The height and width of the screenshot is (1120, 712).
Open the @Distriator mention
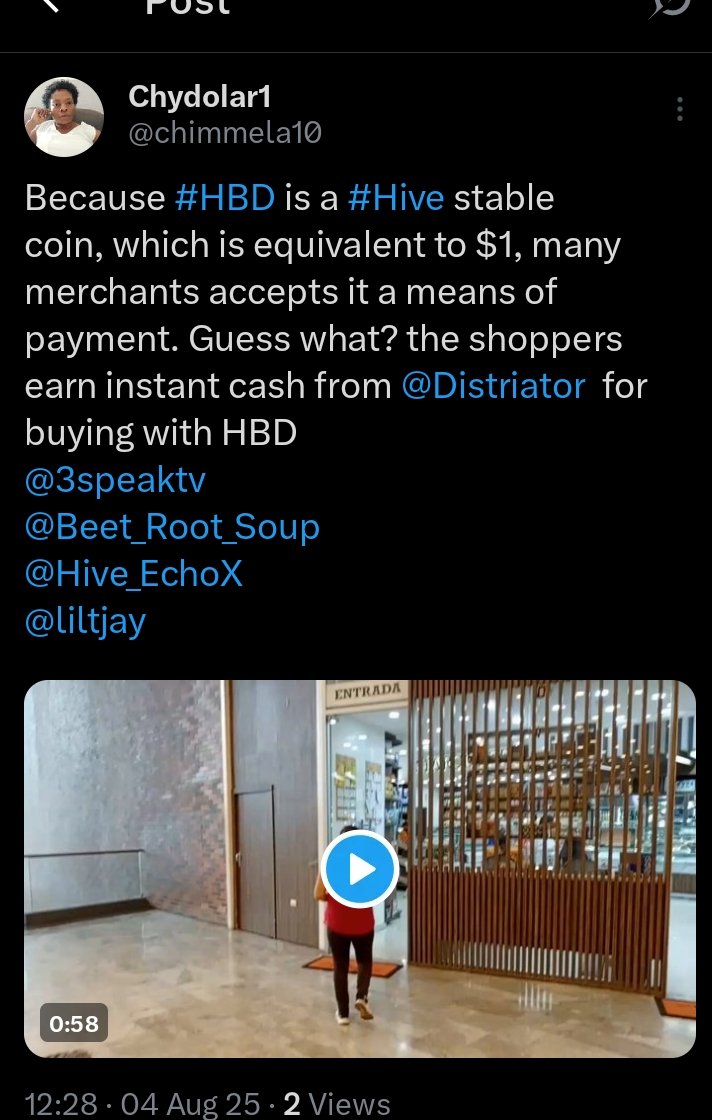tap(493, 386)
